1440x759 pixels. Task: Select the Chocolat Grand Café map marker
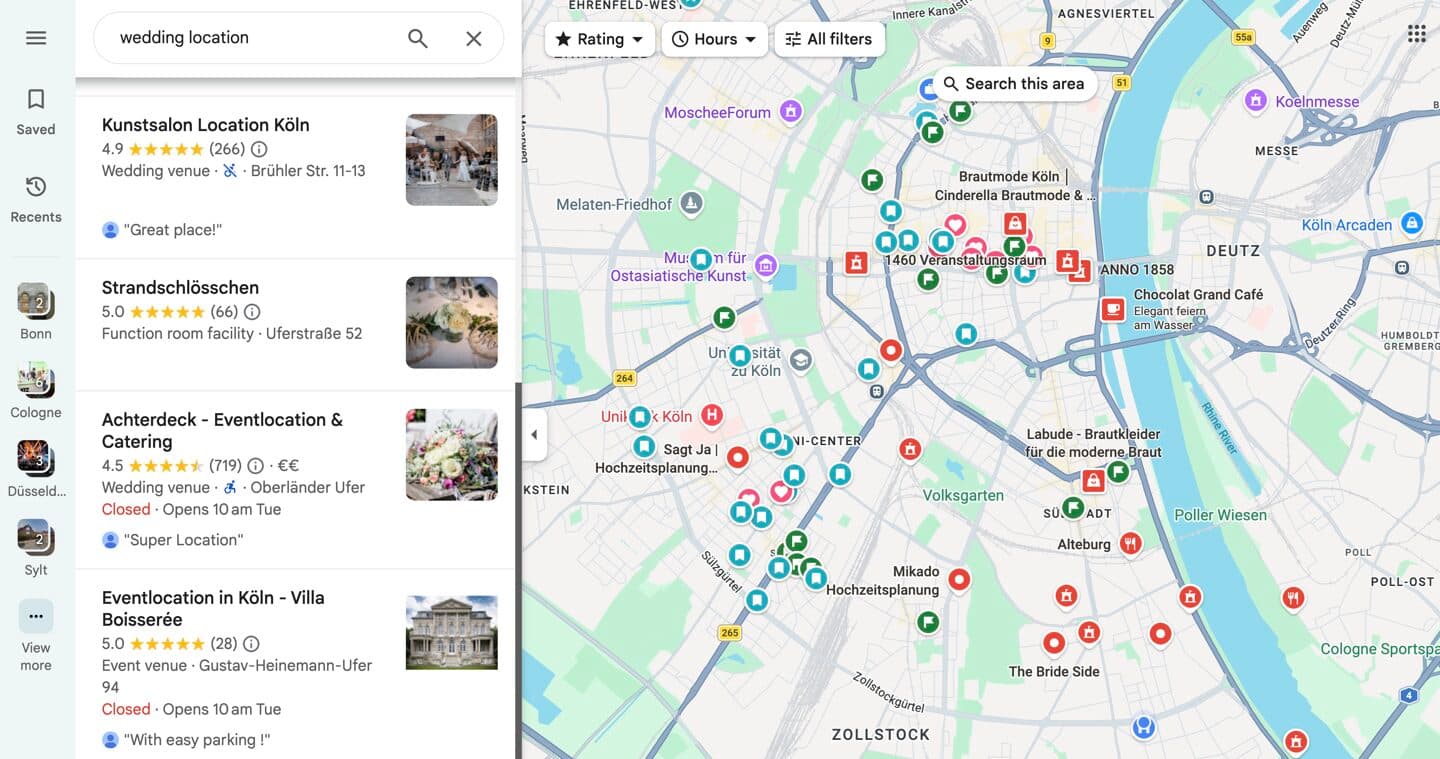click(x=1112, y=309)
